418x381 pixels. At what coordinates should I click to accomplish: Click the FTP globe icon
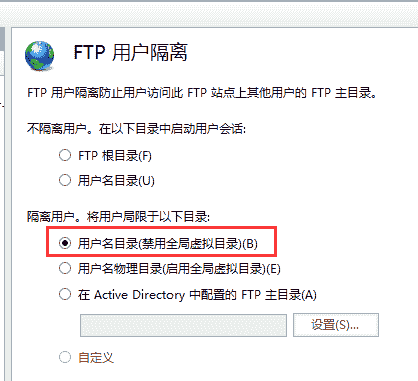(x=39, y=56)
